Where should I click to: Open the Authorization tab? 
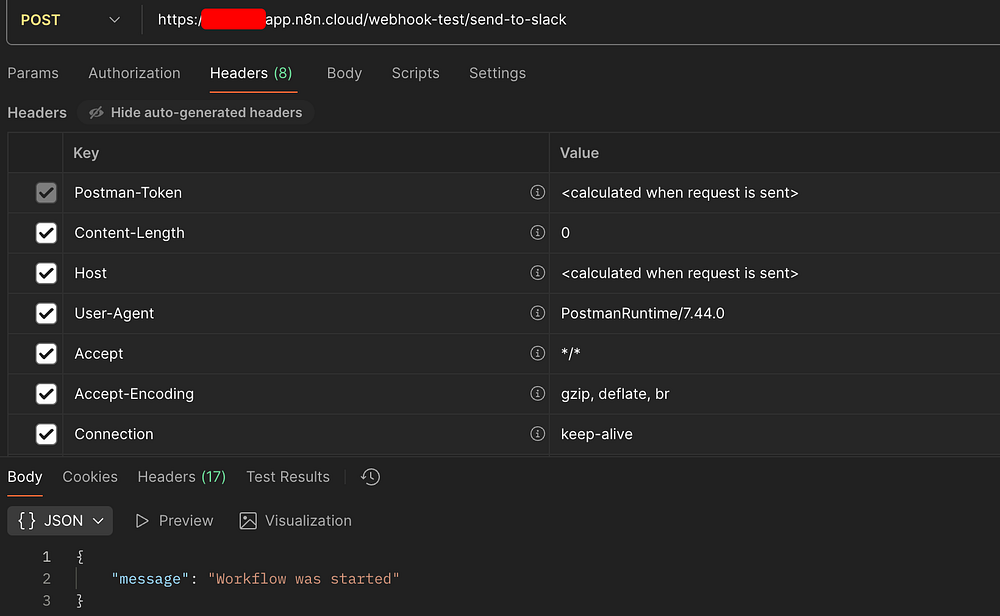tap(134, 73)
